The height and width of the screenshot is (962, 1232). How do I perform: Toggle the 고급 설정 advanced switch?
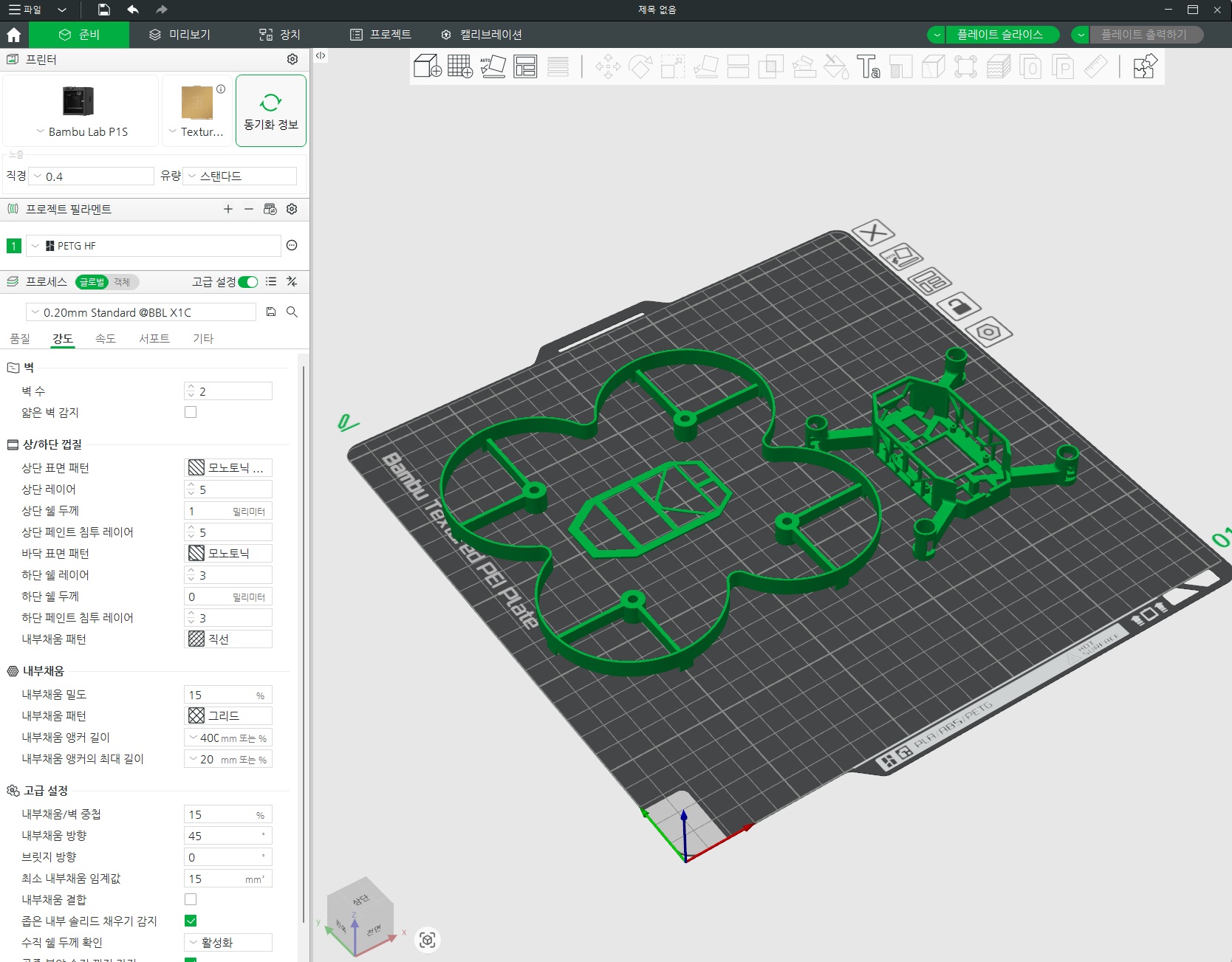pyautogui.click(x=248, y=282)
